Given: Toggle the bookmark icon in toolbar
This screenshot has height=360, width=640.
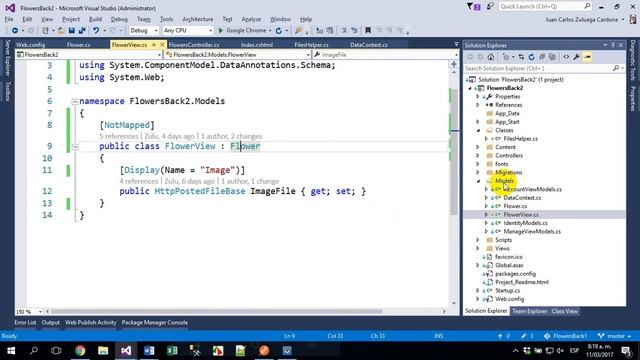Looking at the screenshot, I should point(368,31).
